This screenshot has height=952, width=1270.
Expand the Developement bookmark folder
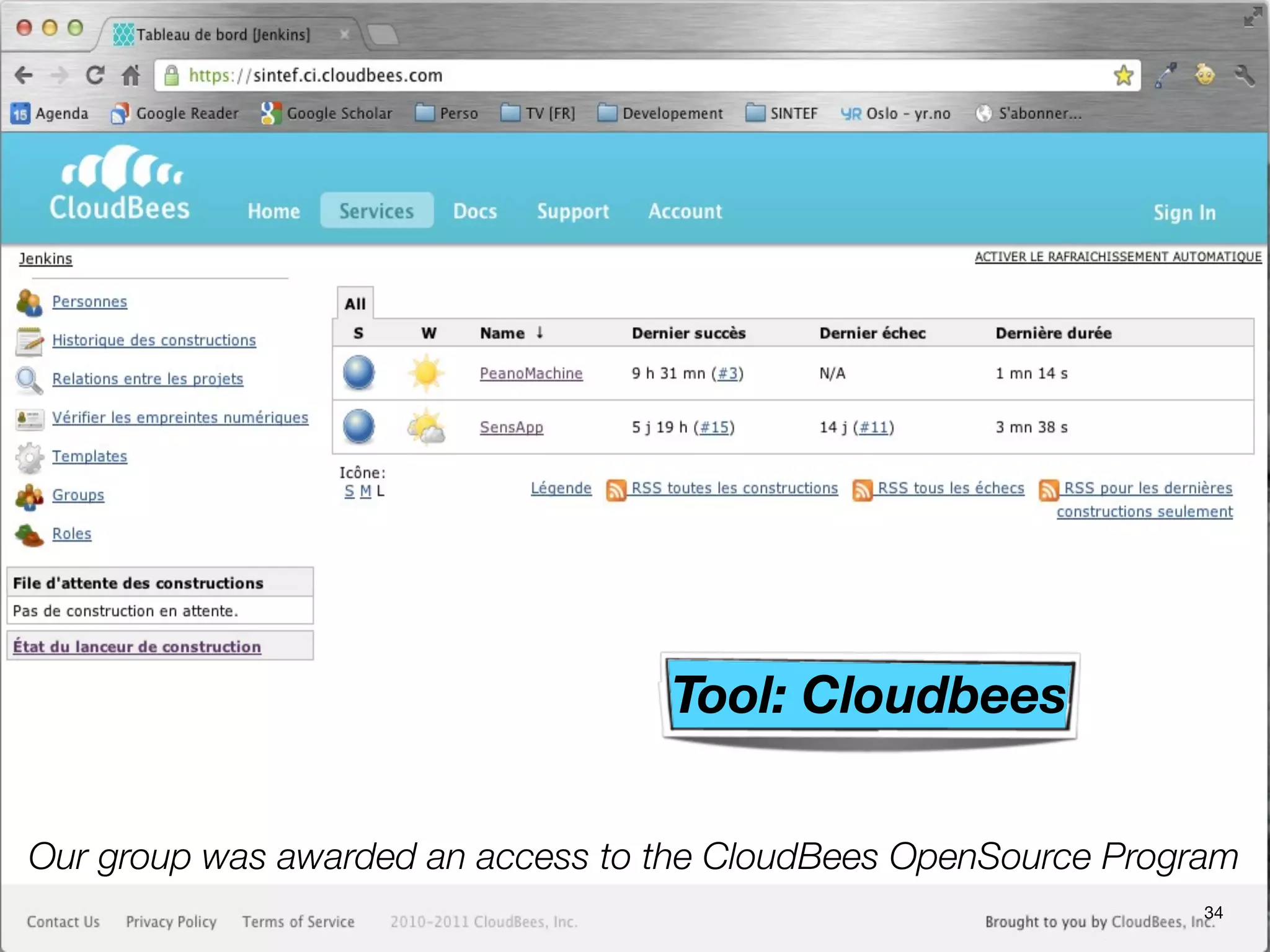[x=660, y=113]
